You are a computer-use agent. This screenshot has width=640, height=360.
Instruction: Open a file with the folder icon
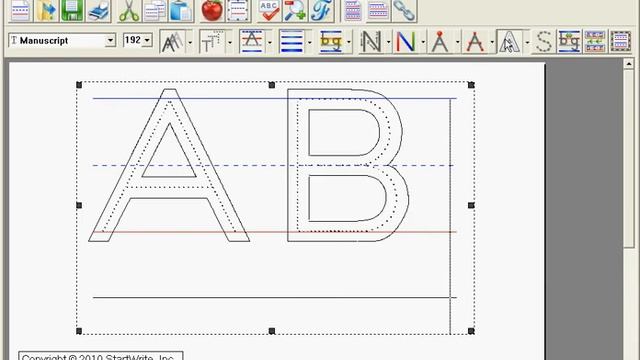coord(46,10)
